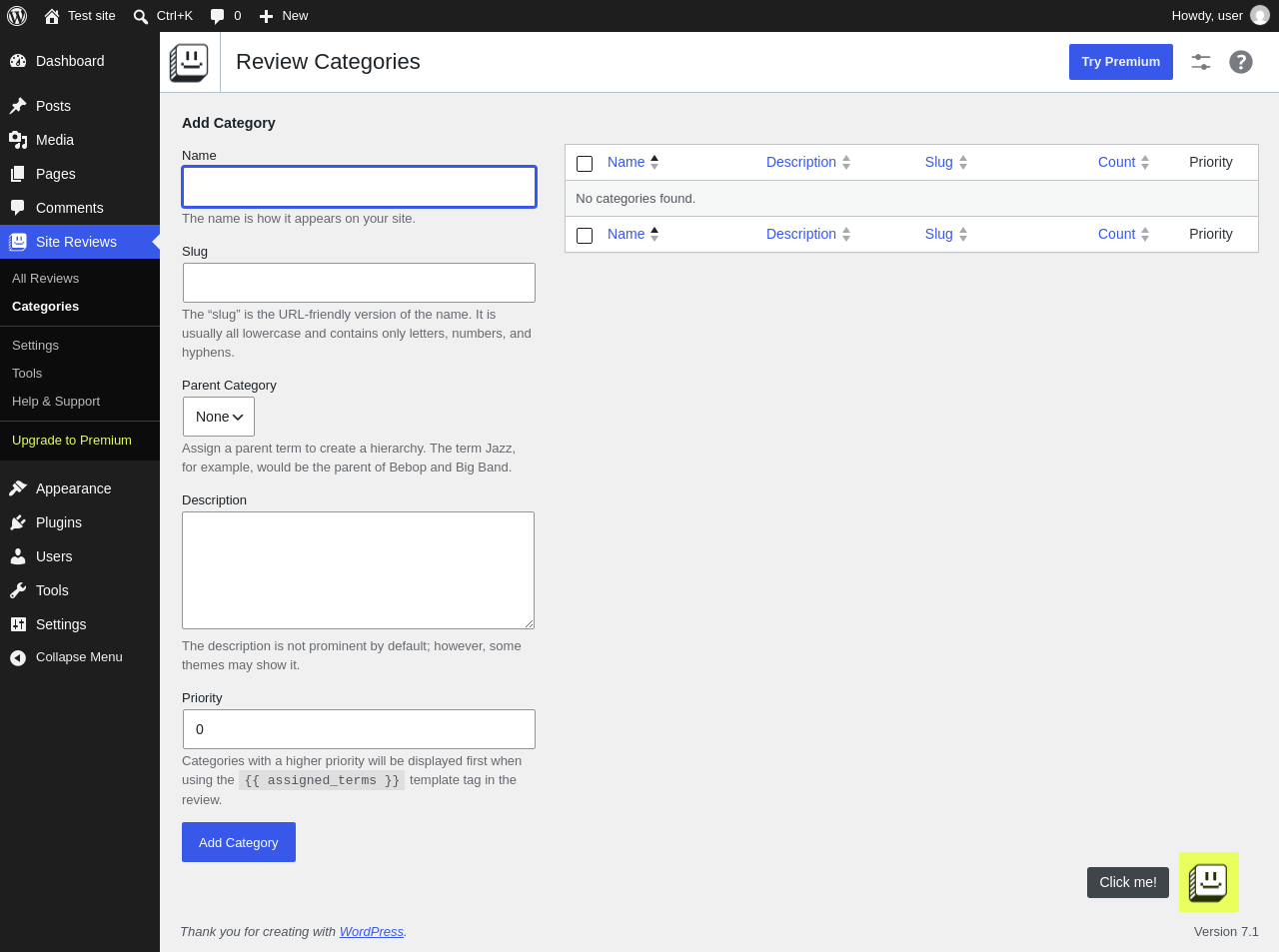Sort by Name in table footer
Image resolution: width=1279 pixels, height=952 pixels.
633,234
